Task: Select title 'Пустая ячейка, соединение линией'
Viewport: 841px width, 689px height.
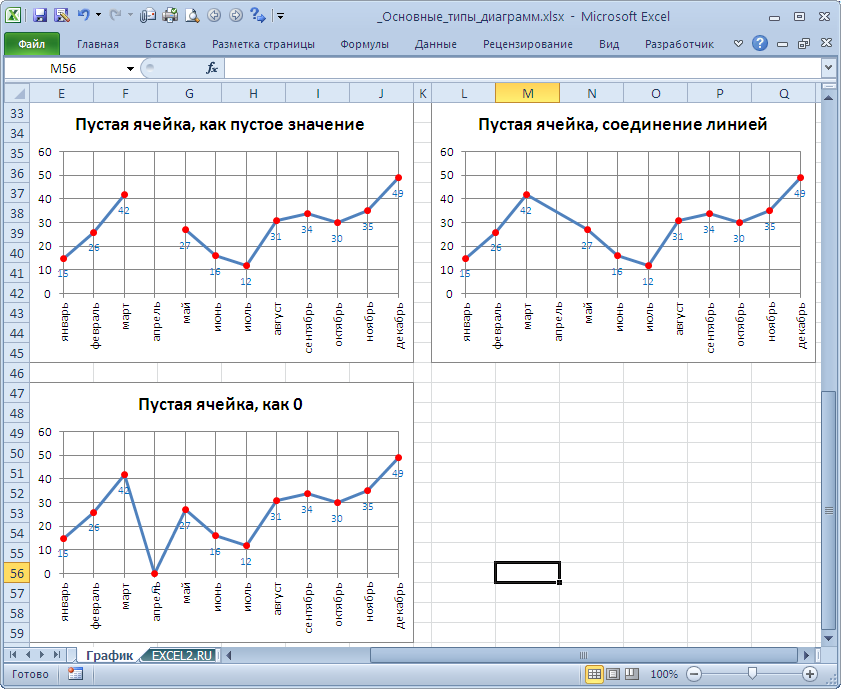Action: tap(622, 124)
